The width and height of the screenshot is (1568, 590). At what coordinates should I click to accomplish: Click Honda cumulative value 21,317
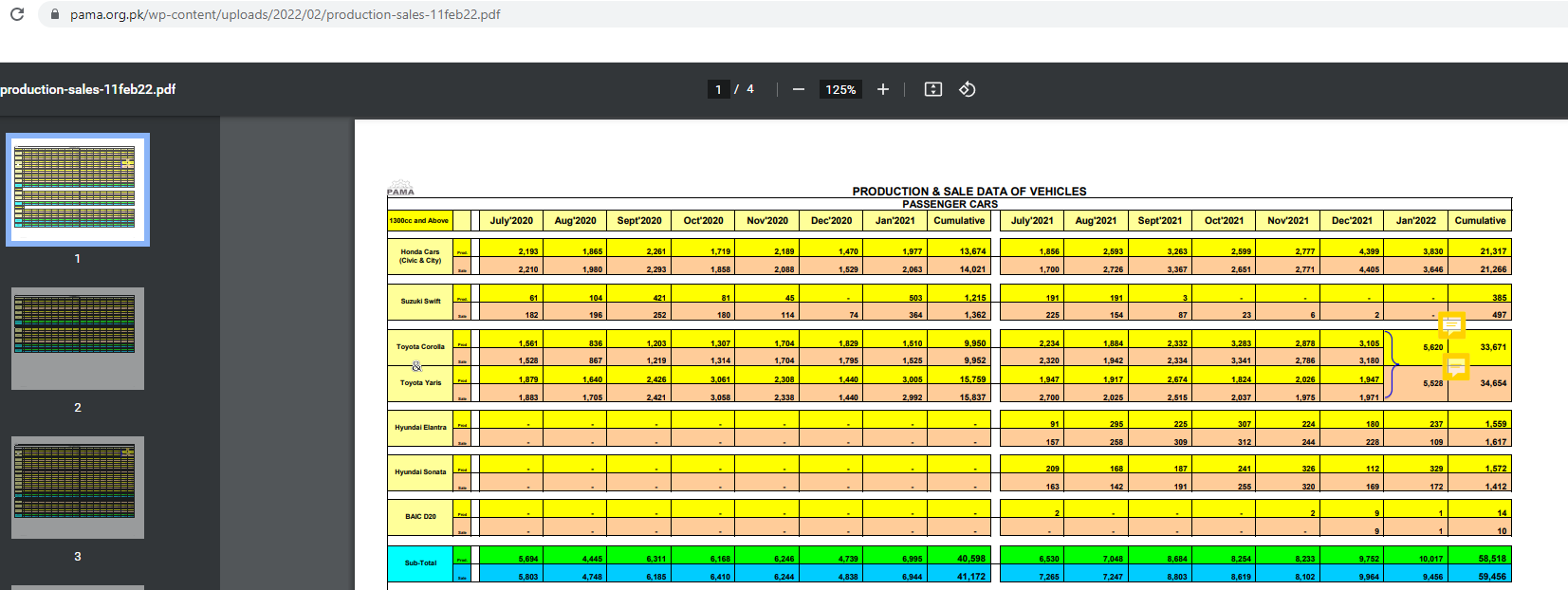coord(1493,251)
